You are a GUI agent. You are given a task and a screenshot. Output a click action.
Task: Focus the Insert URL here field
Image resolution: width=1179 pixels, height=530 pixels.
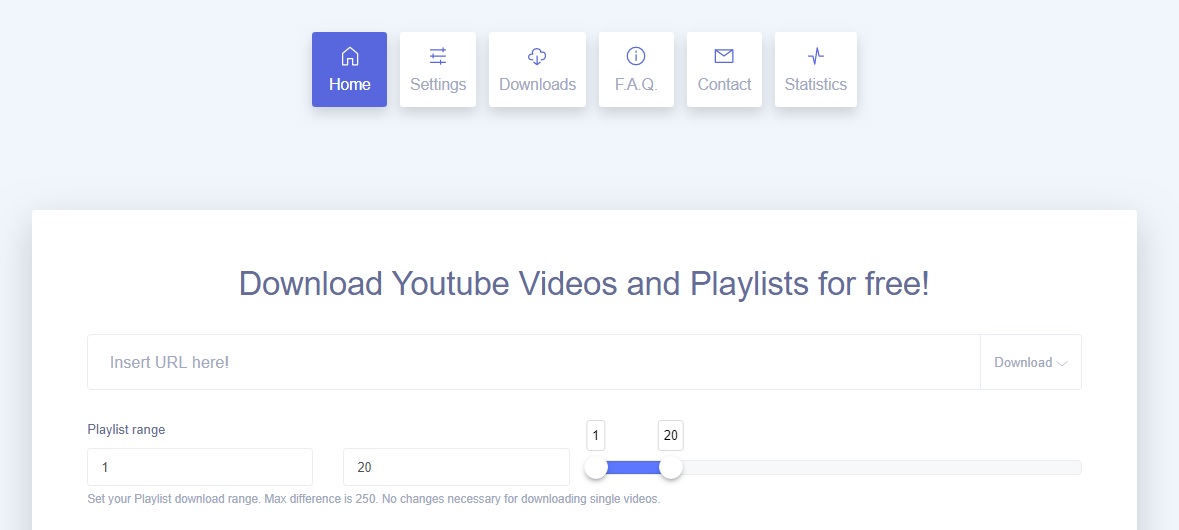534,362
